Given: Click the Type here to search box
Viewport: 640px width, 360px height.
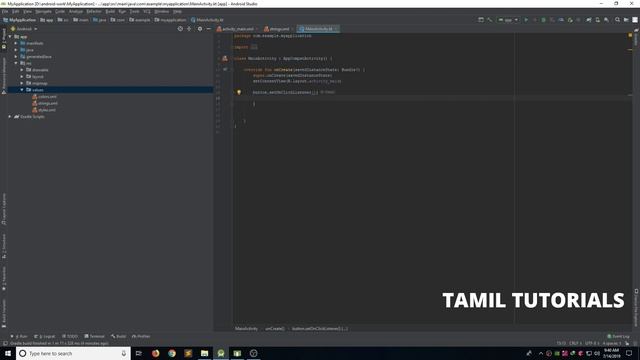Looking at the screenshot, I should tap(73, 353).
